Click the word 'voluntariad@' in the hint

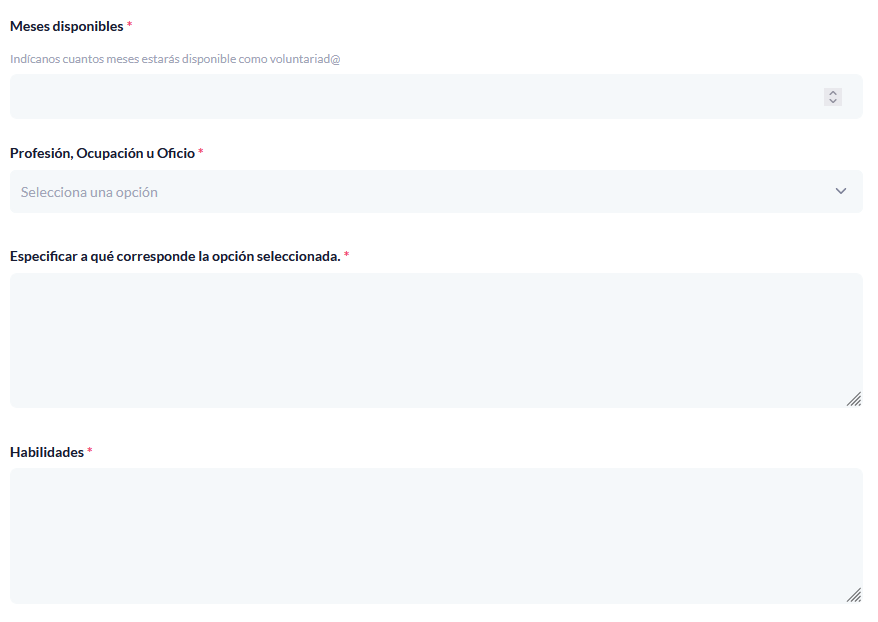(305, 59)
